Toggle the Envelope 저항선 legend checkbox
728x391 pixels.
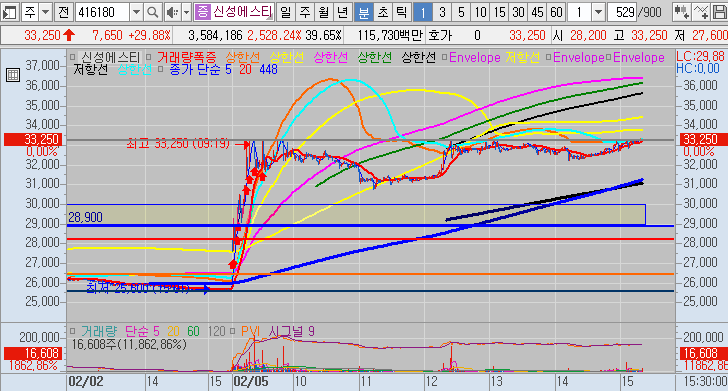click(444, 58)
